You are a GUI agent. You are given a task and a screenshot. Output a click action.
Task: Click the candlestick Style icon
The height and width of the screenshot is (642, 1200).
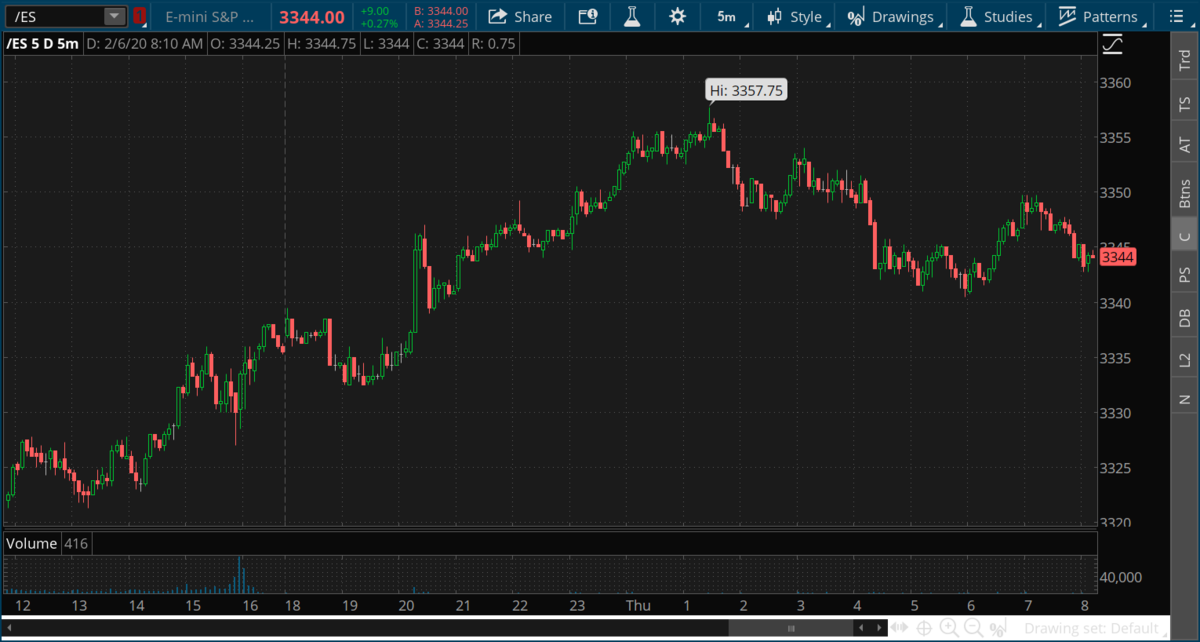tap(774, 16)
